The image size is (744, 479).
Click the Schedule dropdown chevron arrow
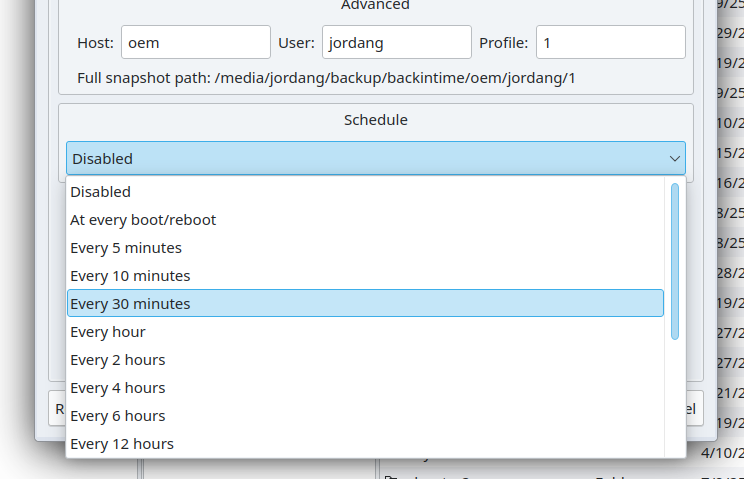click(675, 158)
